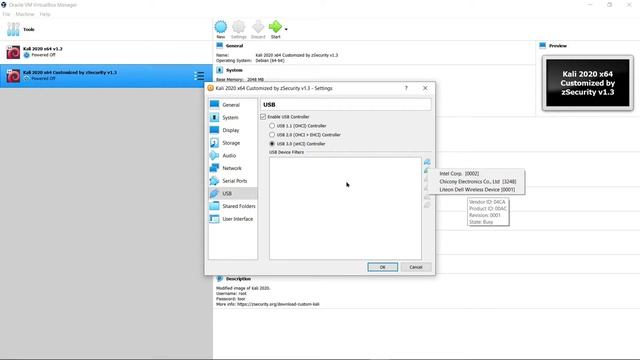
Task: Open the Network settings category
Action: click(x=233, y=168)
